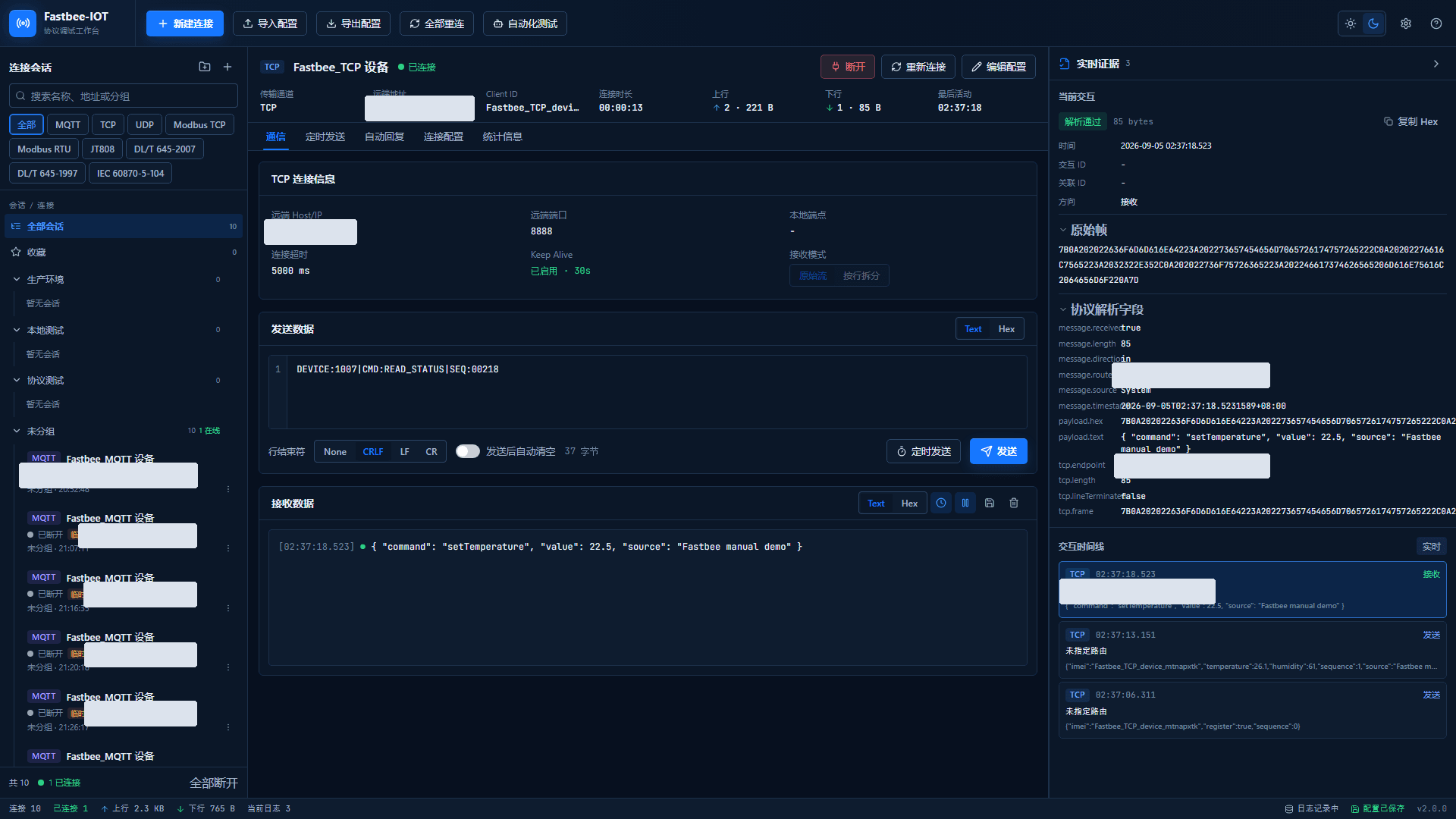Collapse 本地测试 group
Screen dimensions: 1456x819
click(x=17, y=330)
